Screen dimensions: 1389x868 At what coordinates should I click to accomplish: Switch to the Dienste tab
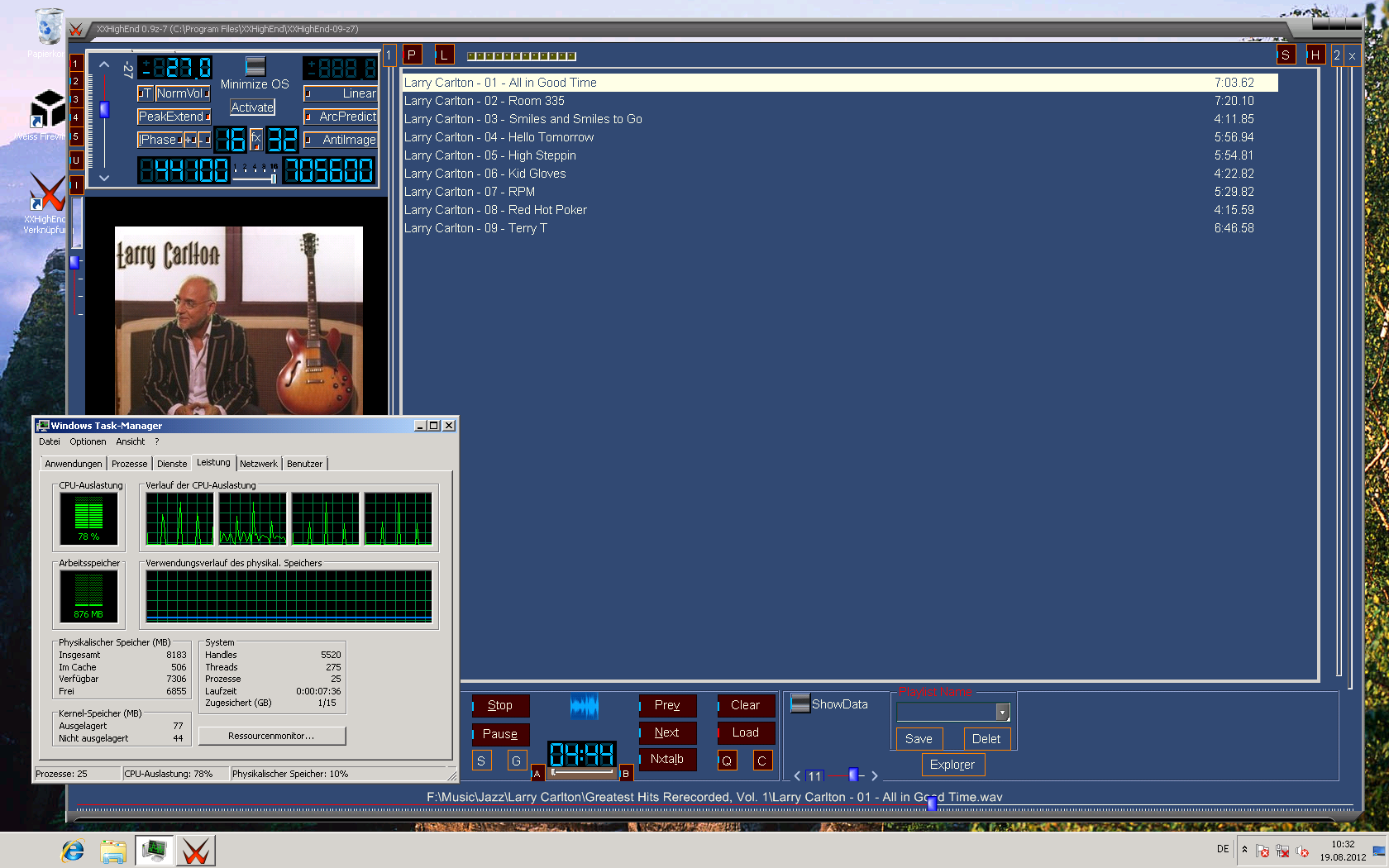pos(172,464)
